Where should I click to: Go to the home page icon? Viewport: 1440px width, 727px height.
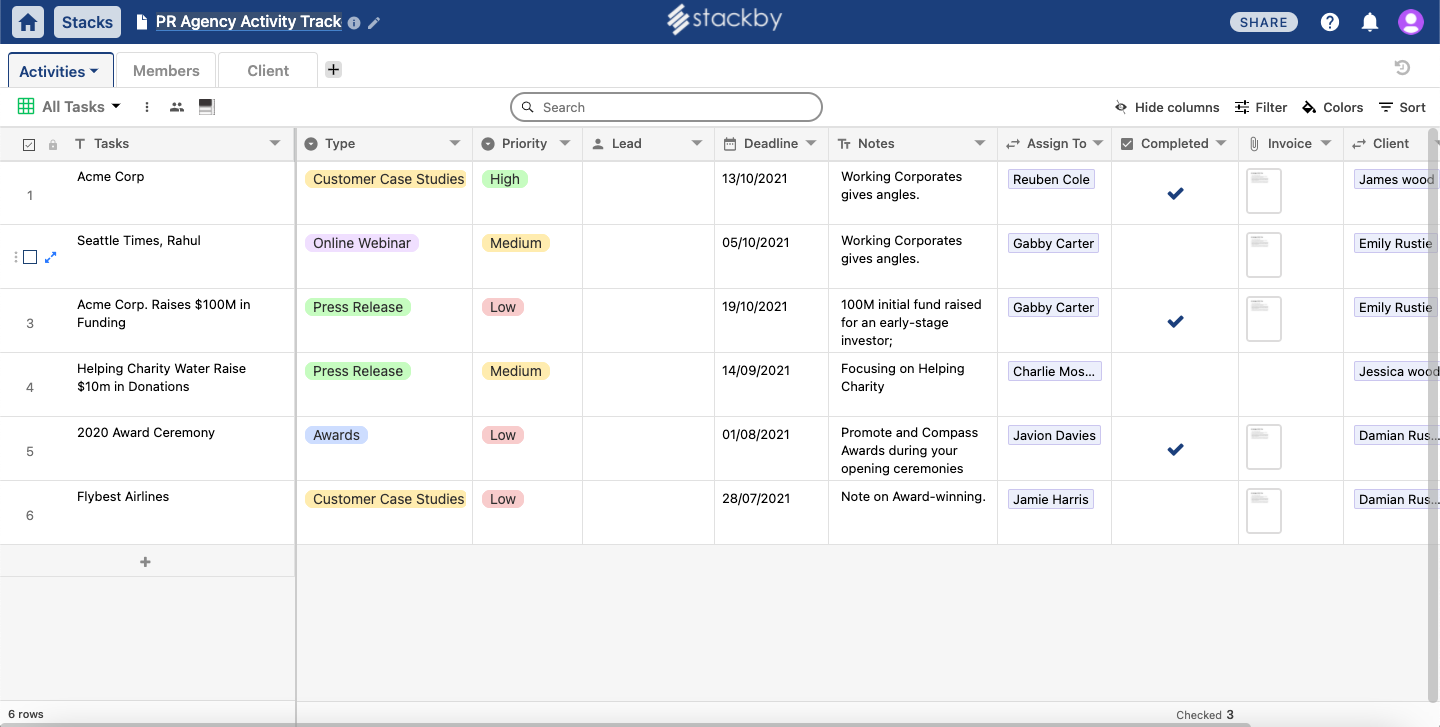29,22
